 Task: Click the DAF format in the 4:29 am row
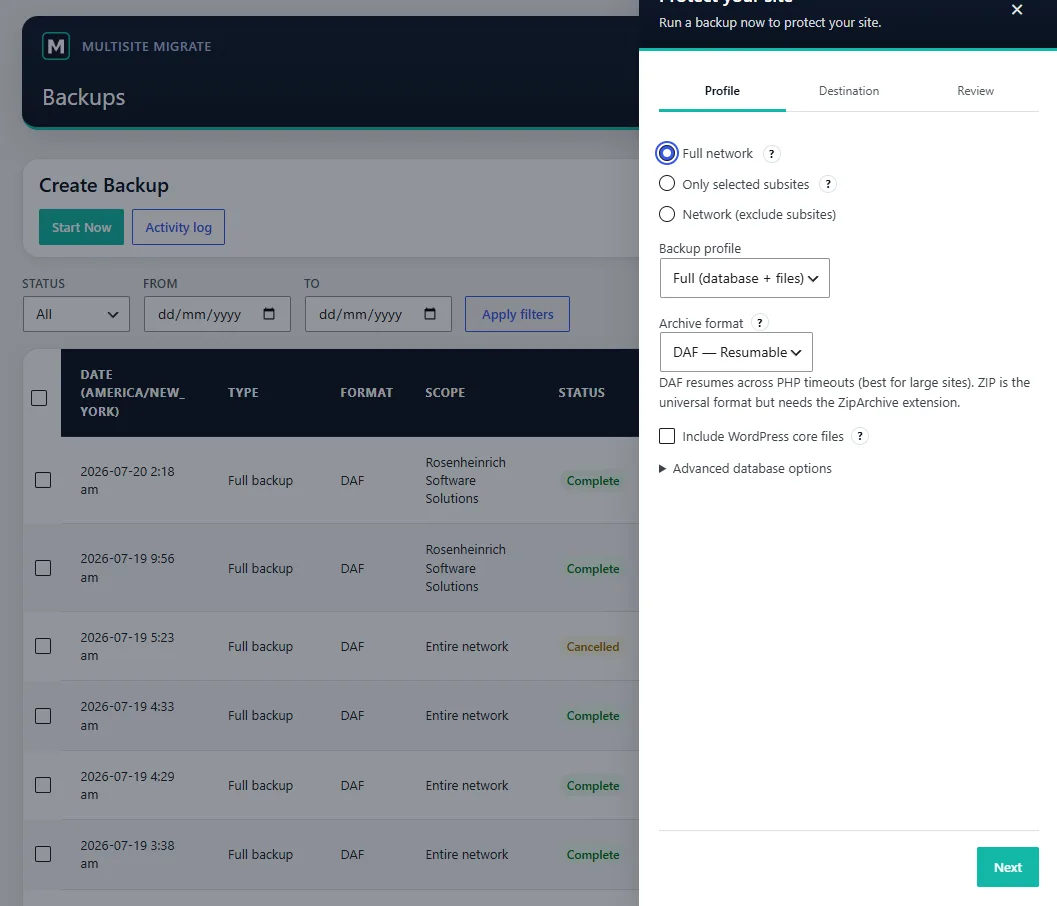click(352, 785)
